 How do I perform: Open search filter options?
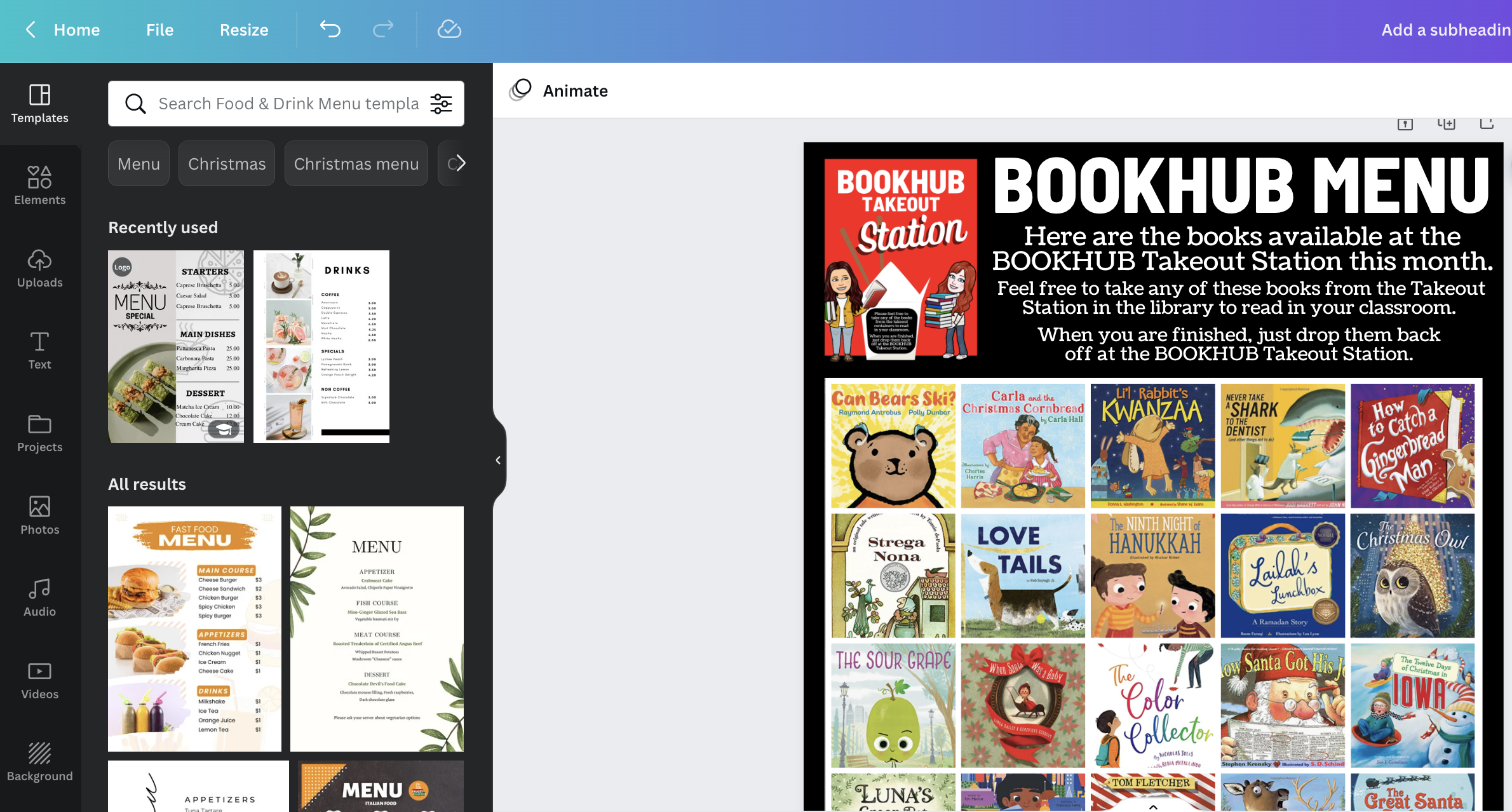[442, 104]
